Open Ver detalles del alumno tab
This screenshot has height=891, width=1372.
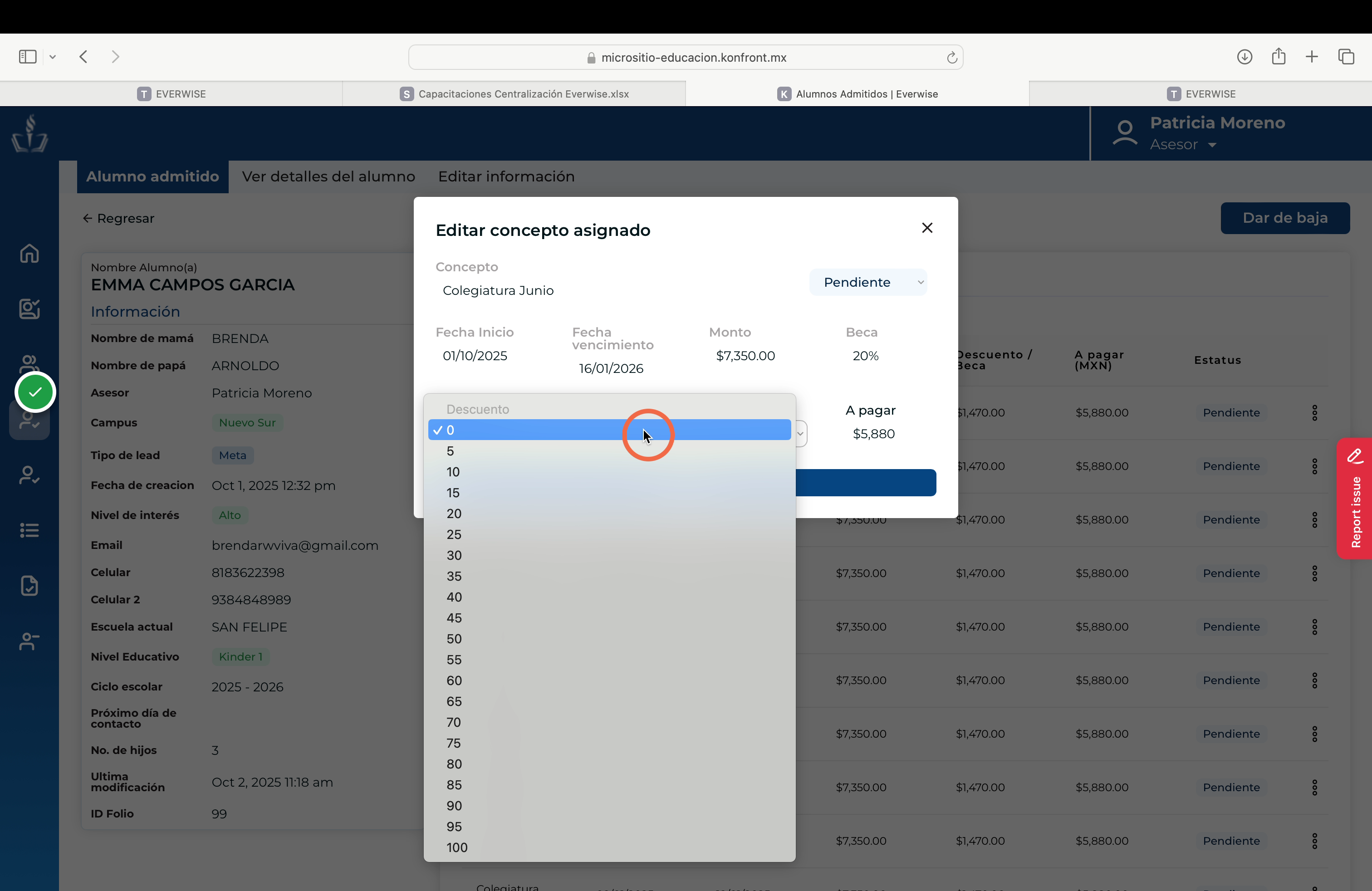[x=328, y=176]
